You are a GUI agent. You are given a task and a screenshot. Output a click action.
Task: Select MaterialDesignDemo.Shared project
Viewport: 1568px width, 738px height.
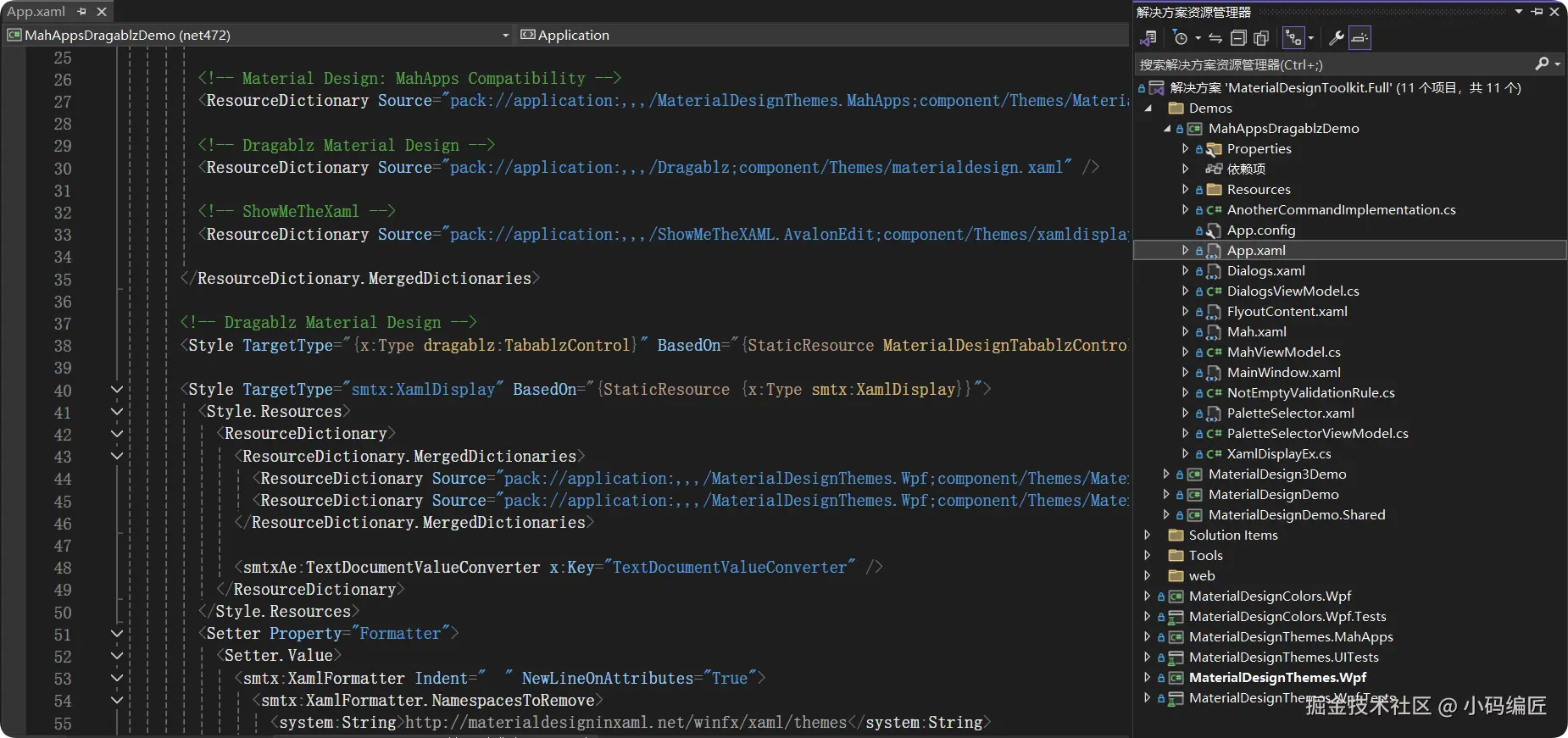(x=1297, y=515)
